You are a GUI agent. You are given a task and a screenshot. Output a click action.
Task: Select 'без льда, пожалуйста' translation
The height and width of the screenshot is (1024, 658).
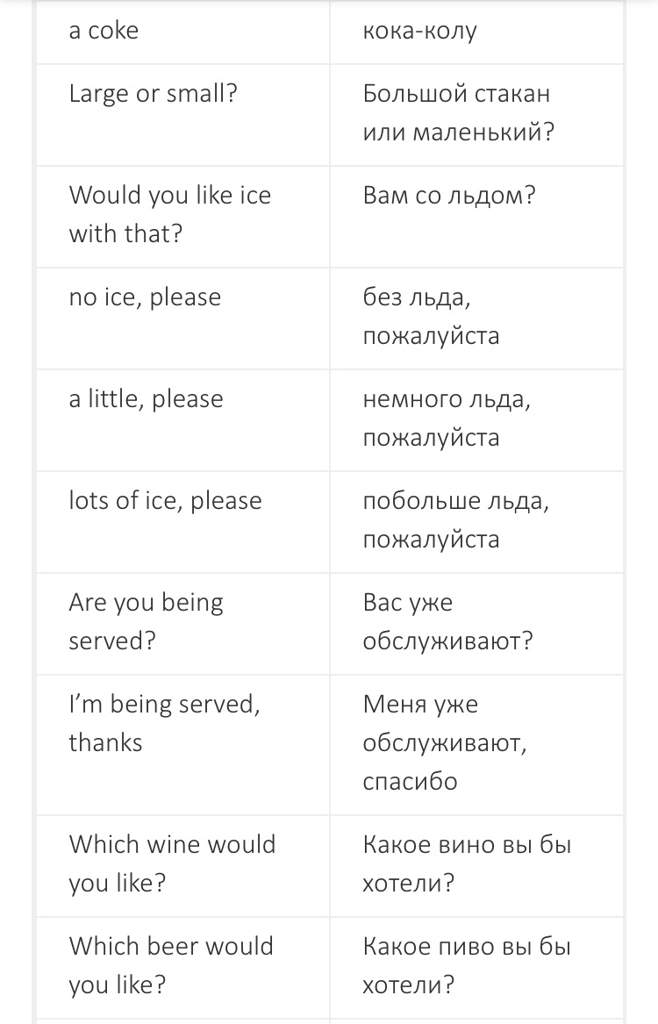[x=431, y=317]
